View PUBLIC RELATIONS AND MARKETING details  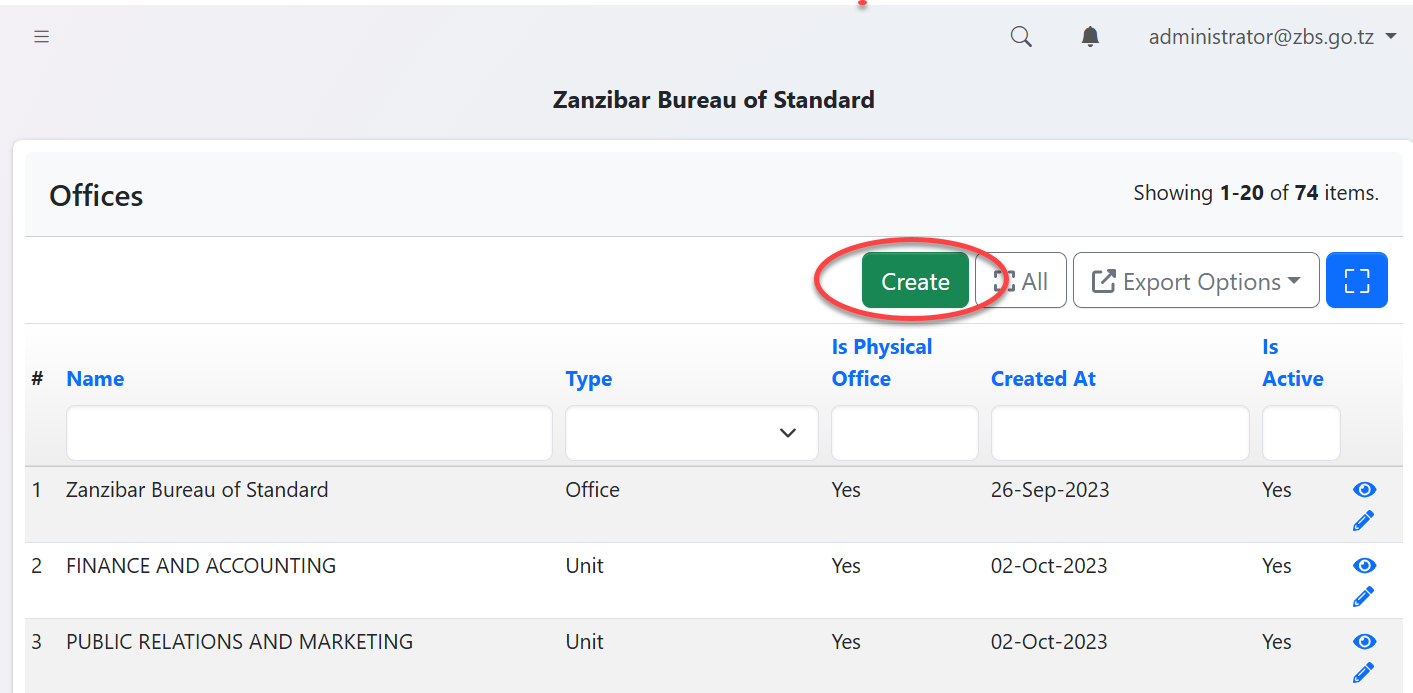pyautogui.click(x=1364, y=641)
